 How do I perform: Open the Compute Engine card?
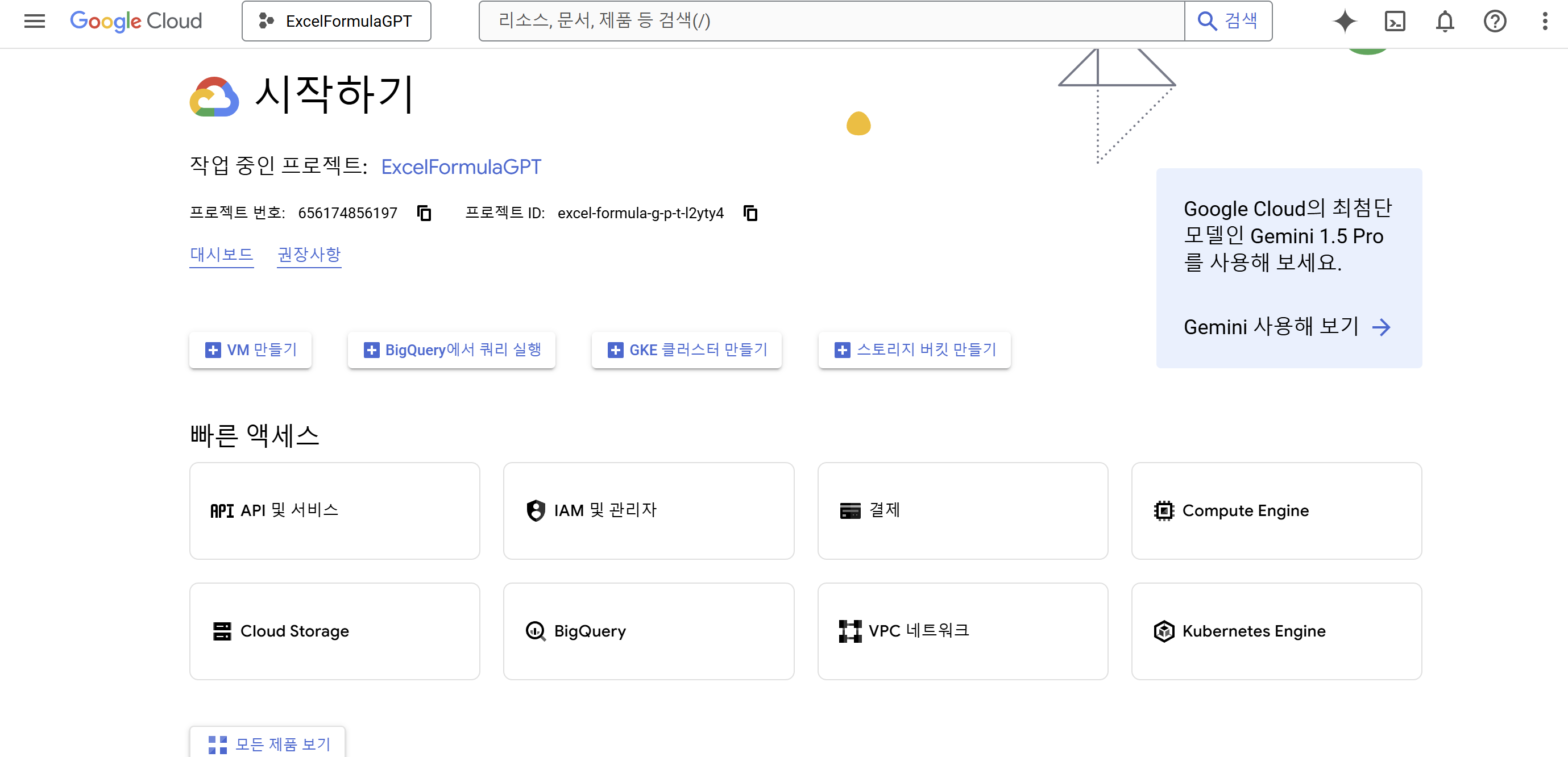coord(1276,510)
